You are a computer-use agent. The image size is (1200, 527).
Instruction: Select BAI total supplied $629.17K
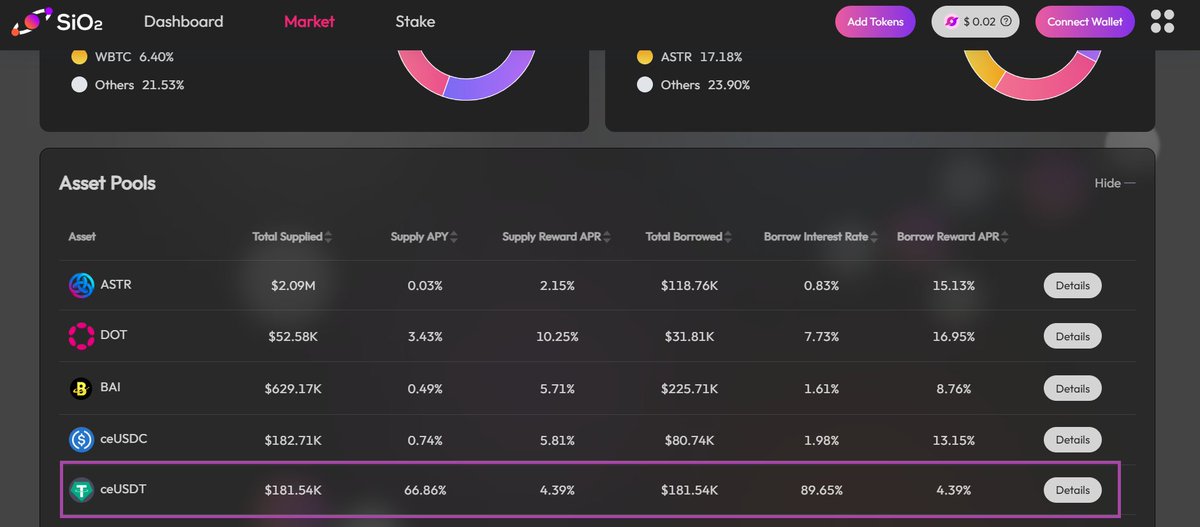point(293,388)
